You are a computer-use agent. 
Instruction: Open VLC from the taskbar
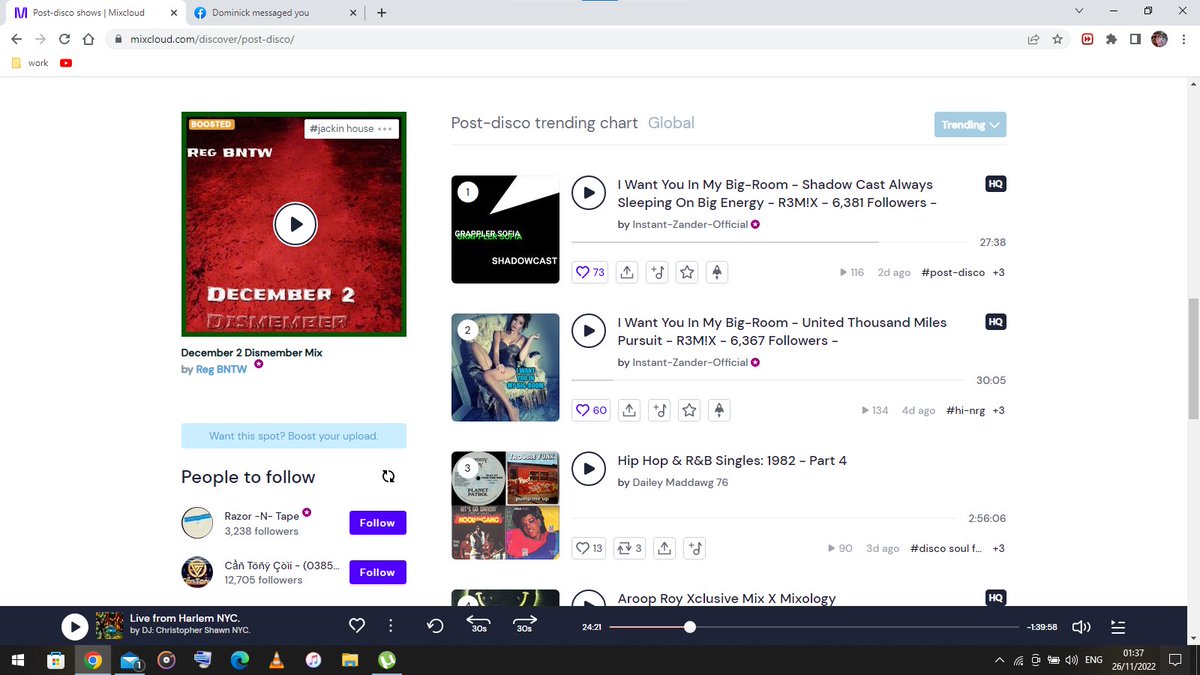click(x=277, y=660)
